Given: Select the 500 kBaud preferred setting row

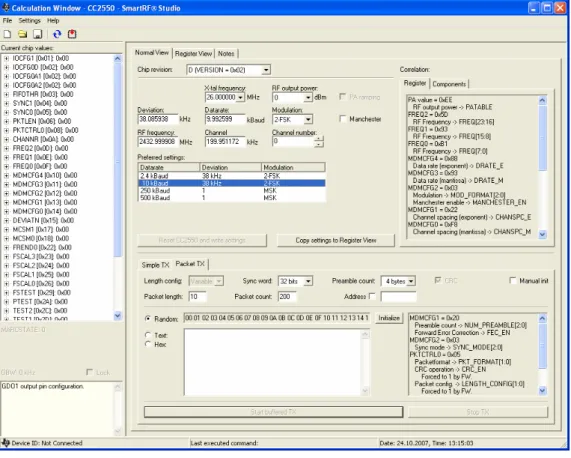Looking at the screenshot, I should [232, 198].
